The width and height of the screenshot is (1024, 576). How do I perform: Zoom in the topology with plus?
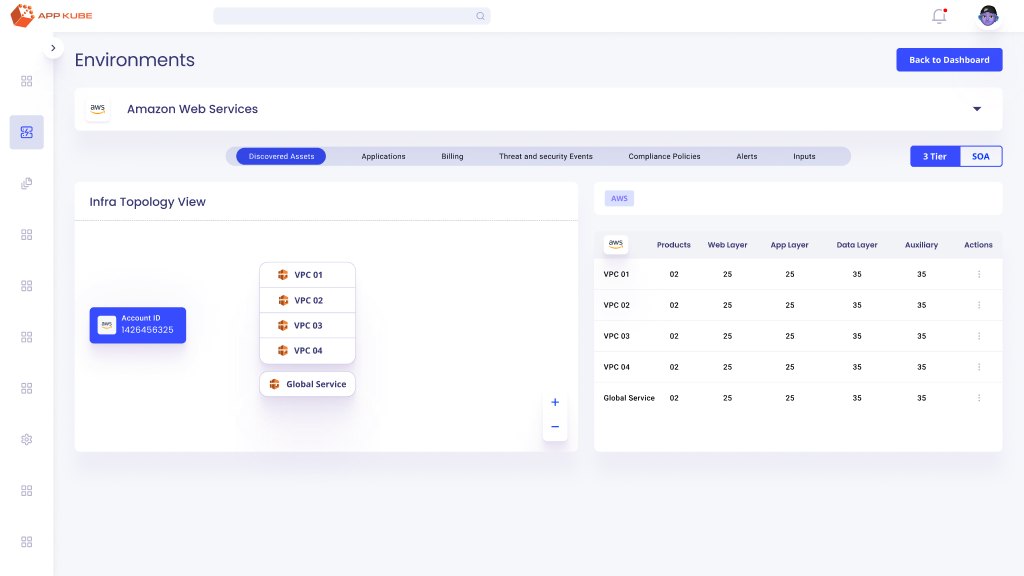(555, 402)
